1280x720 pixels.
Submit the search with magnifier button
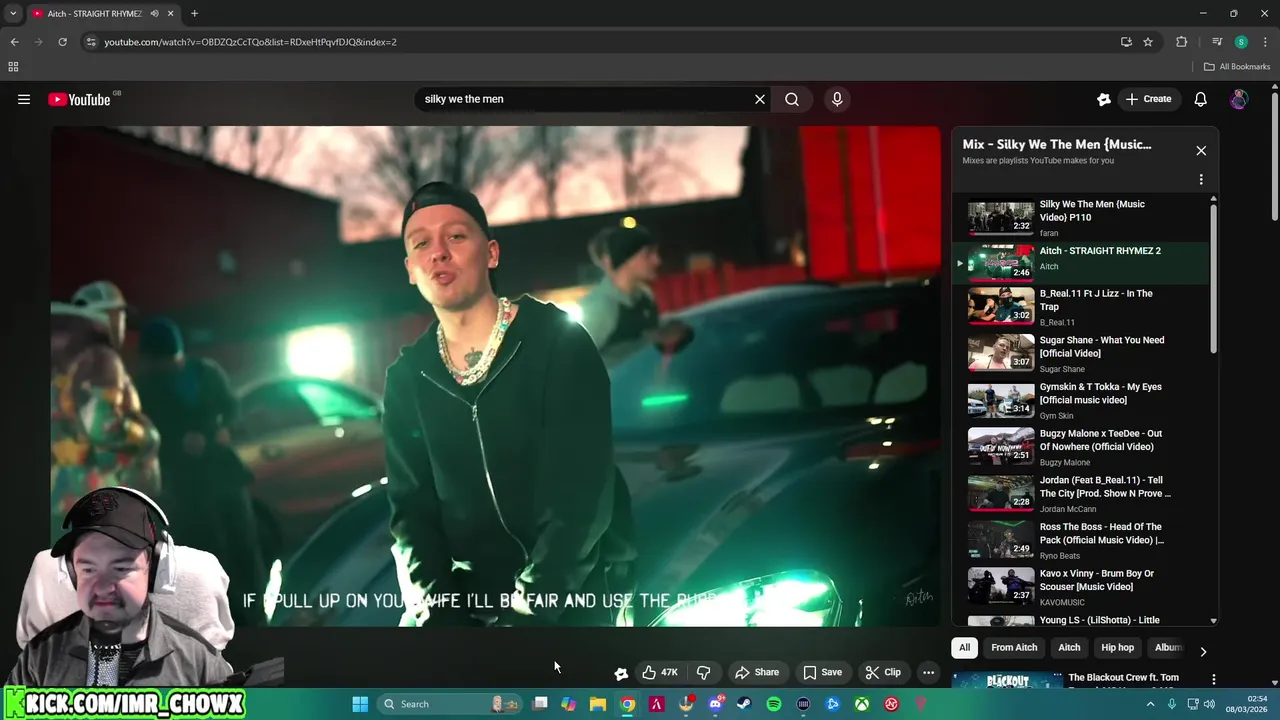792,99
